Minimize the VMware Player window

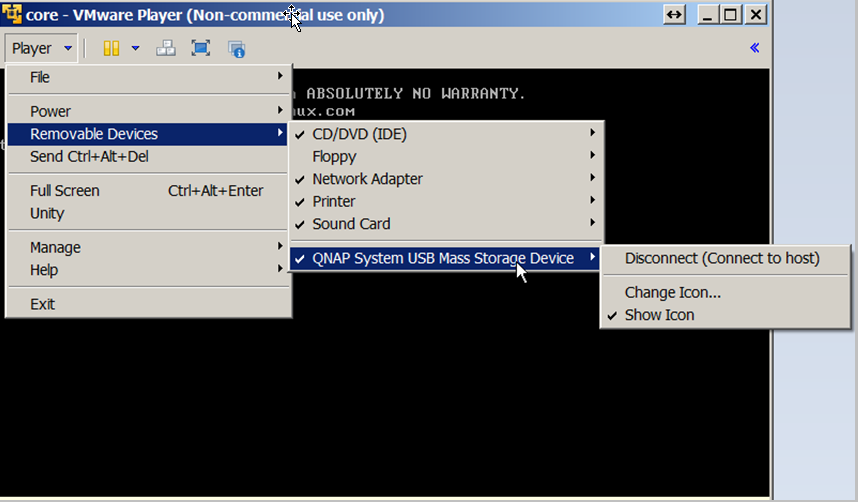tap(708, 15)
